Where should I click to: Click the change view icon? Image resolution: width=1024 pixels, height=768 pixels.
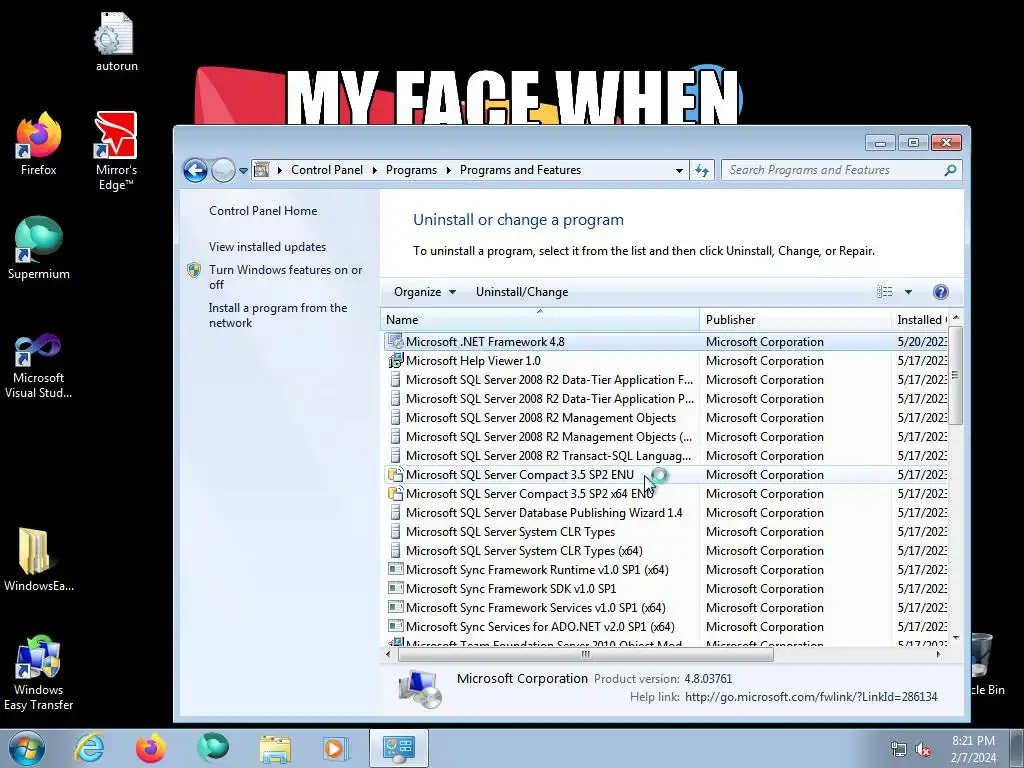884,292
